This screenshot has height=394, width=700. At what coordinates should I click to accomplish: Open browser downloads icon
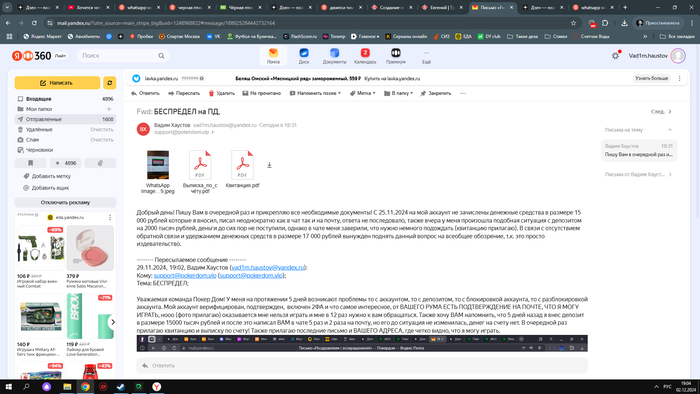coord(624,23)
